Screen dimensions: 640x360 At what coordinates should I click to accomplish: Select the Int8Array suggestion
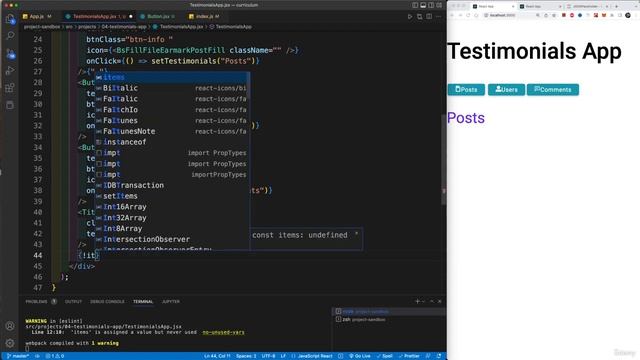[172, 229]
